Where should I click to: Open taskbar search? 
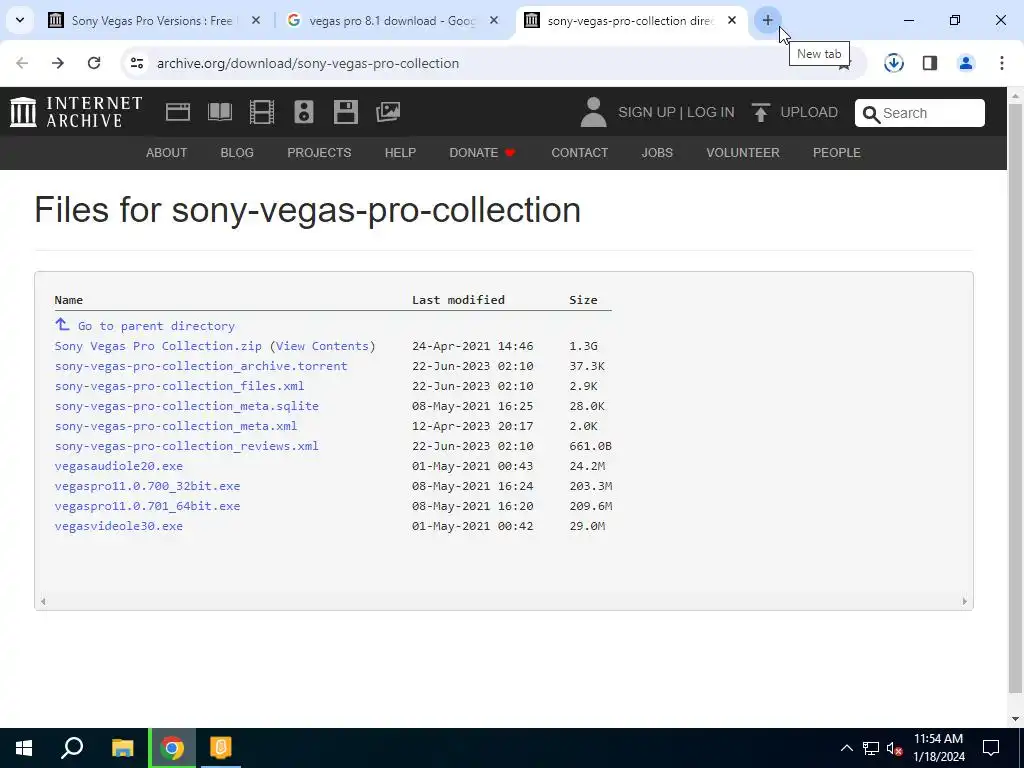(72, 748)
